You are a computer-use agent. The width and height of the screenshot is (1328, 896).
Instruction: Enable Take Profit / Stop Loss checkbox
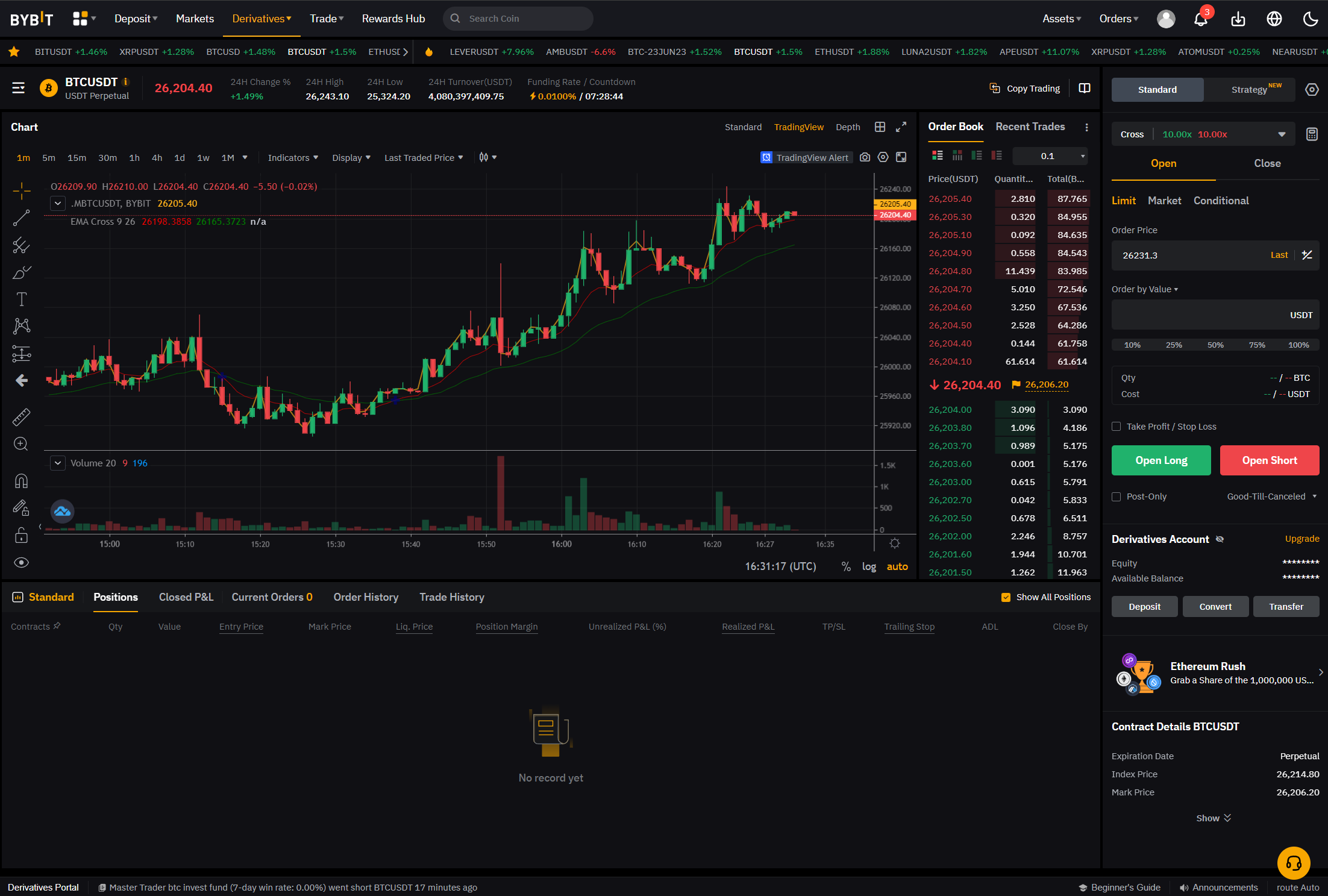(x=1116, y=427)
